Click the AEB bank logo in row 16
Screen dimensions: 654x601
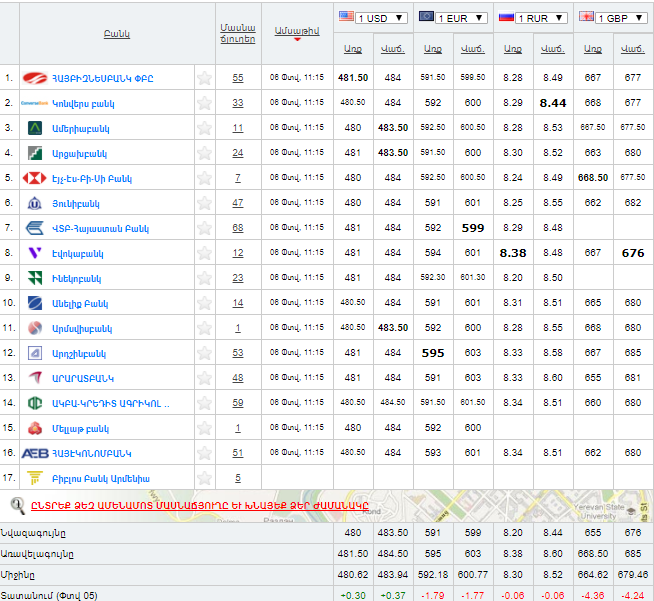tap(35, 453)
